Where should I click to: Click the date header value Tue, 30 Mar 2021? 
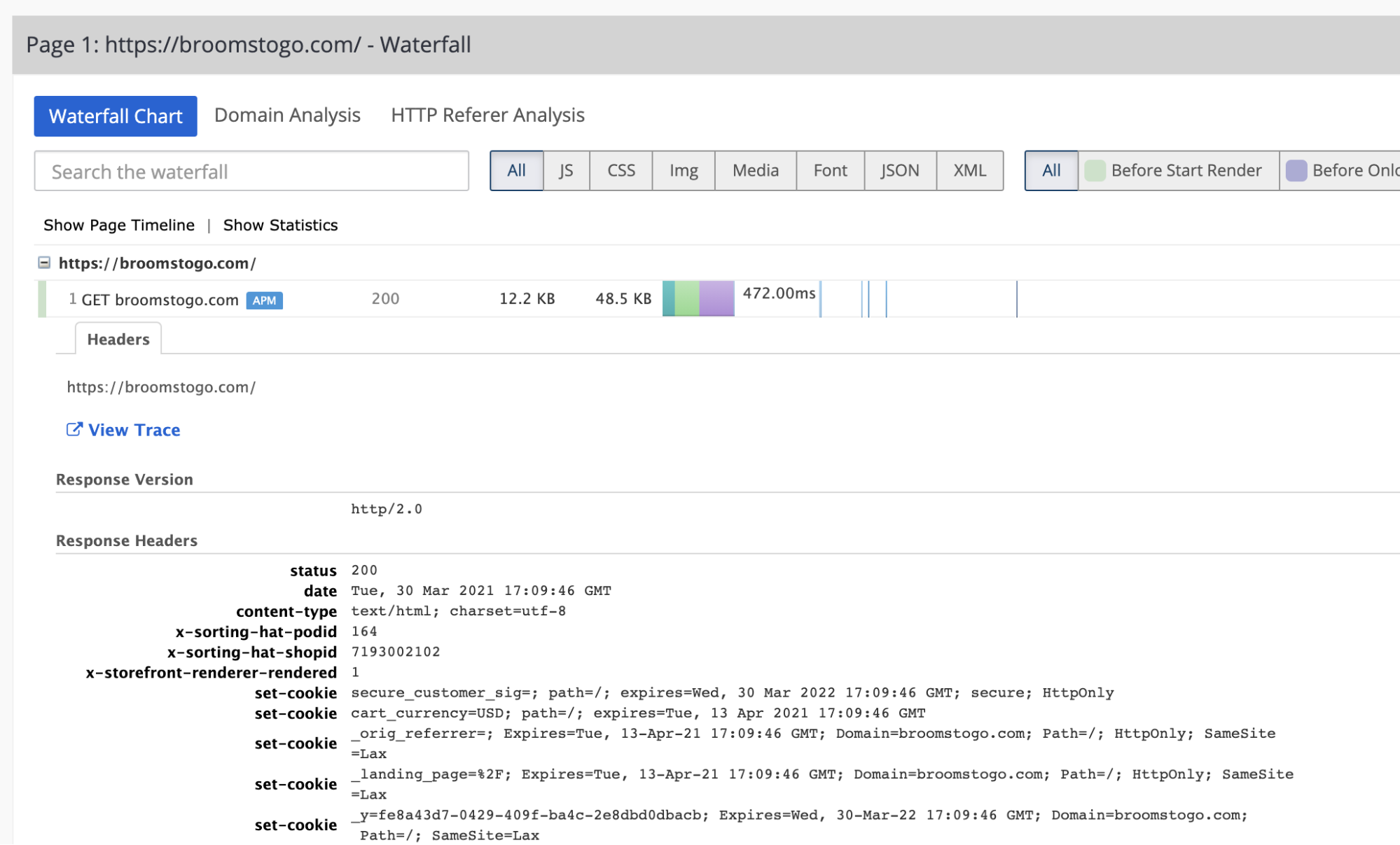[x=481, y=591]
